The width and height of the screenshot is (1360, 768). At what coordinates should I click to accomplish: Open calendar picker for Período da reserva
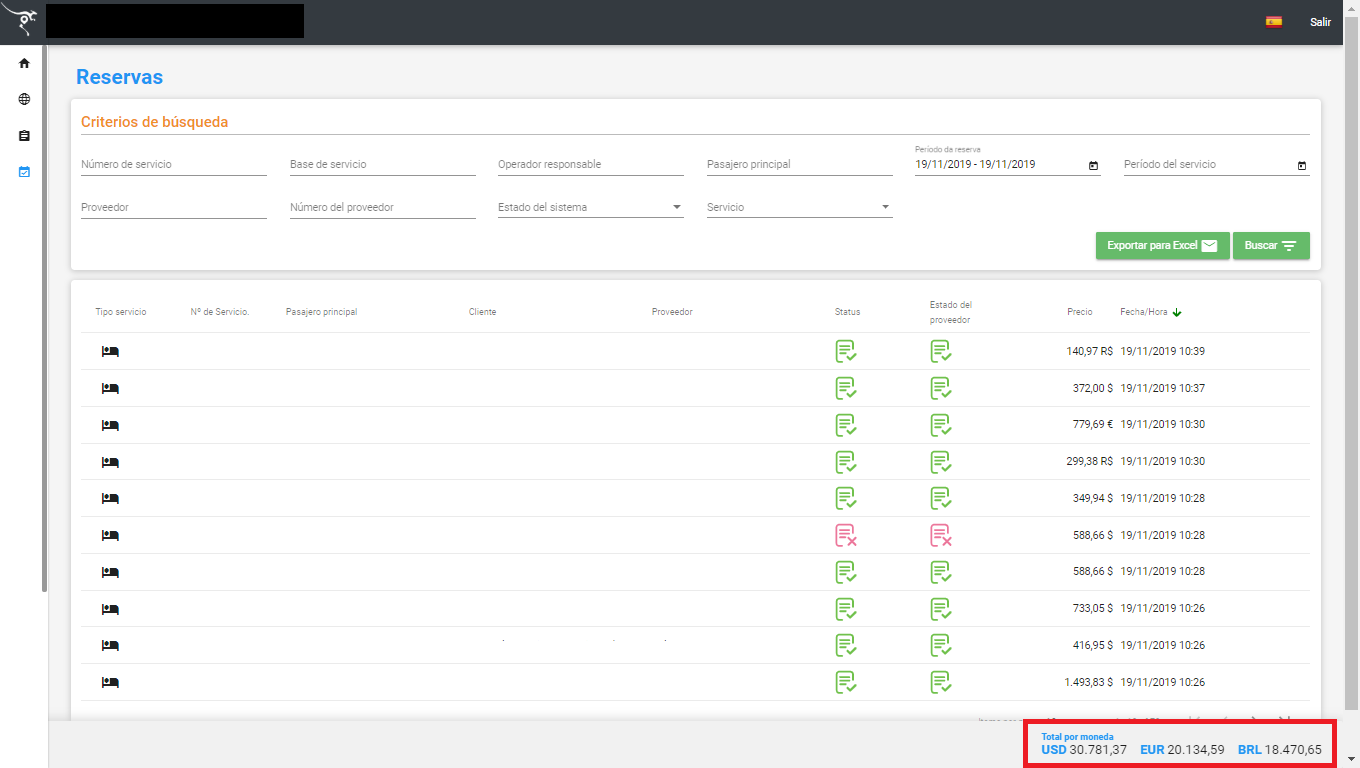click(x=1093, y=165)
